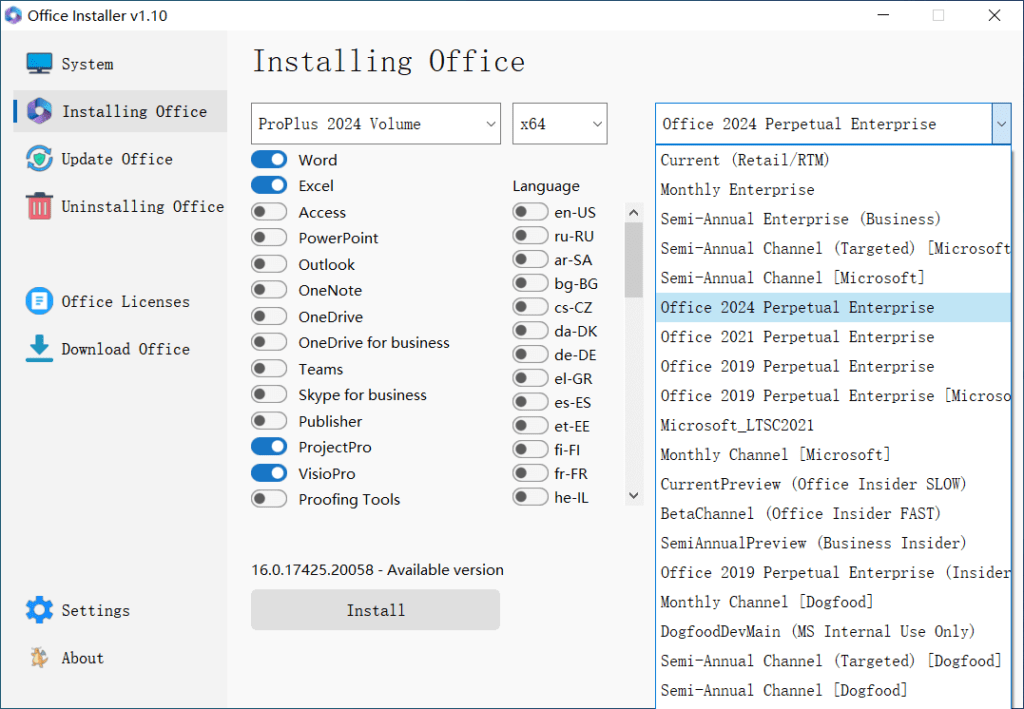This screenshot has height=709, width=1024.
Task: Collapse the update channel dropdown arrow
Action: (x=1001, y=124)
